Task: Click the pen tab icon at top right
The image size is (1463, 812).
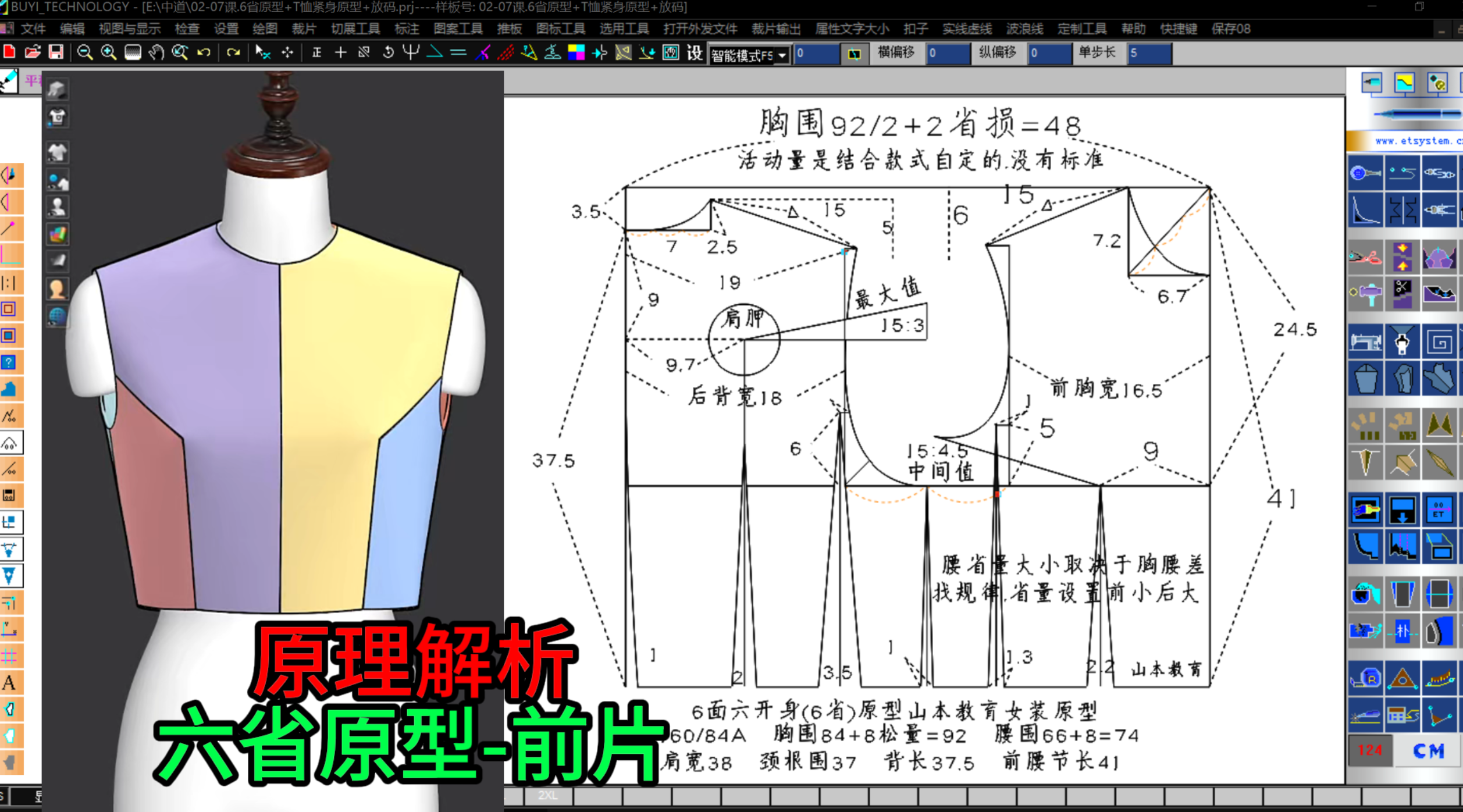Action: point(1372,83)
